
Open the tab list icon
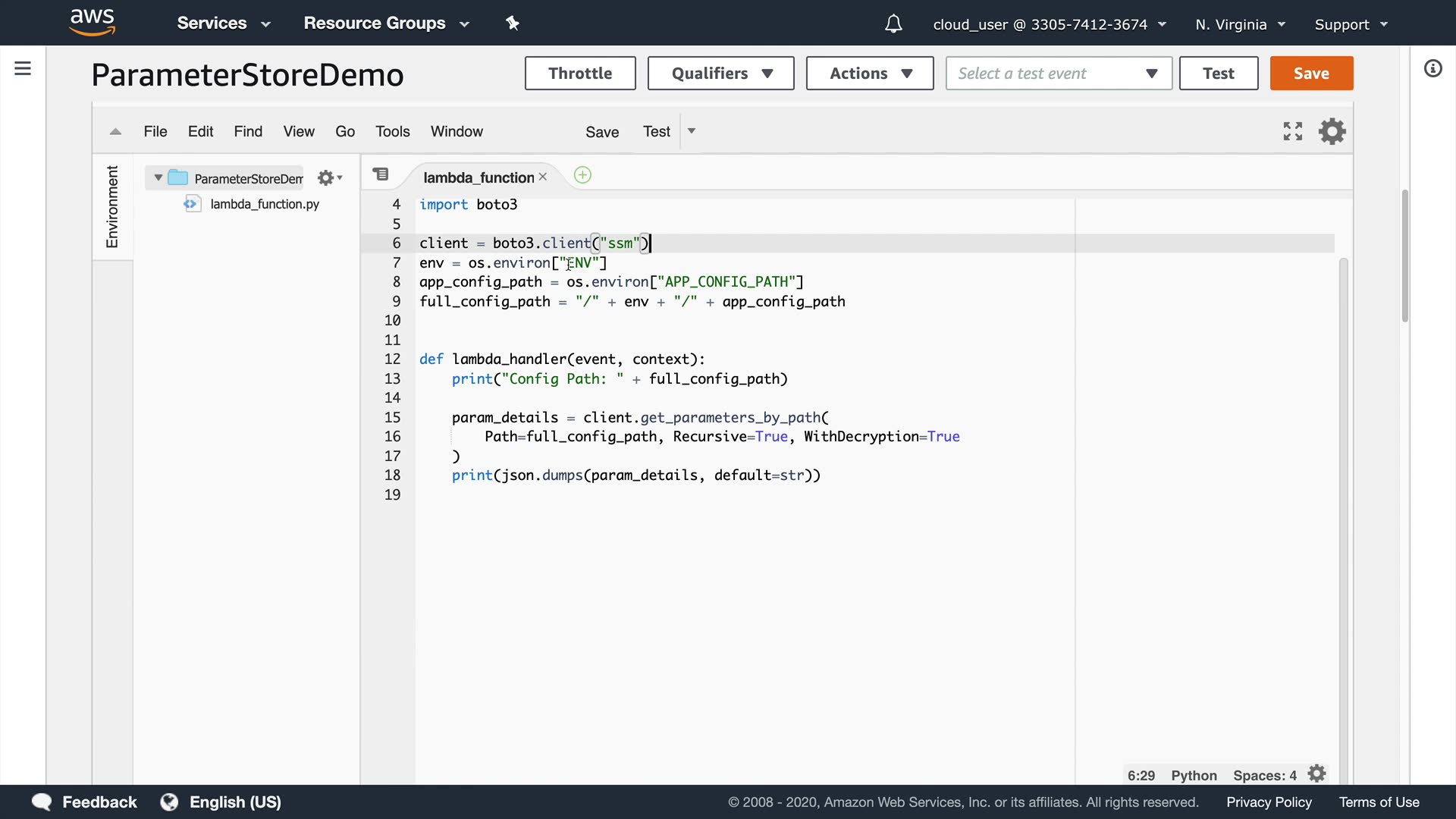click(381, 175)
